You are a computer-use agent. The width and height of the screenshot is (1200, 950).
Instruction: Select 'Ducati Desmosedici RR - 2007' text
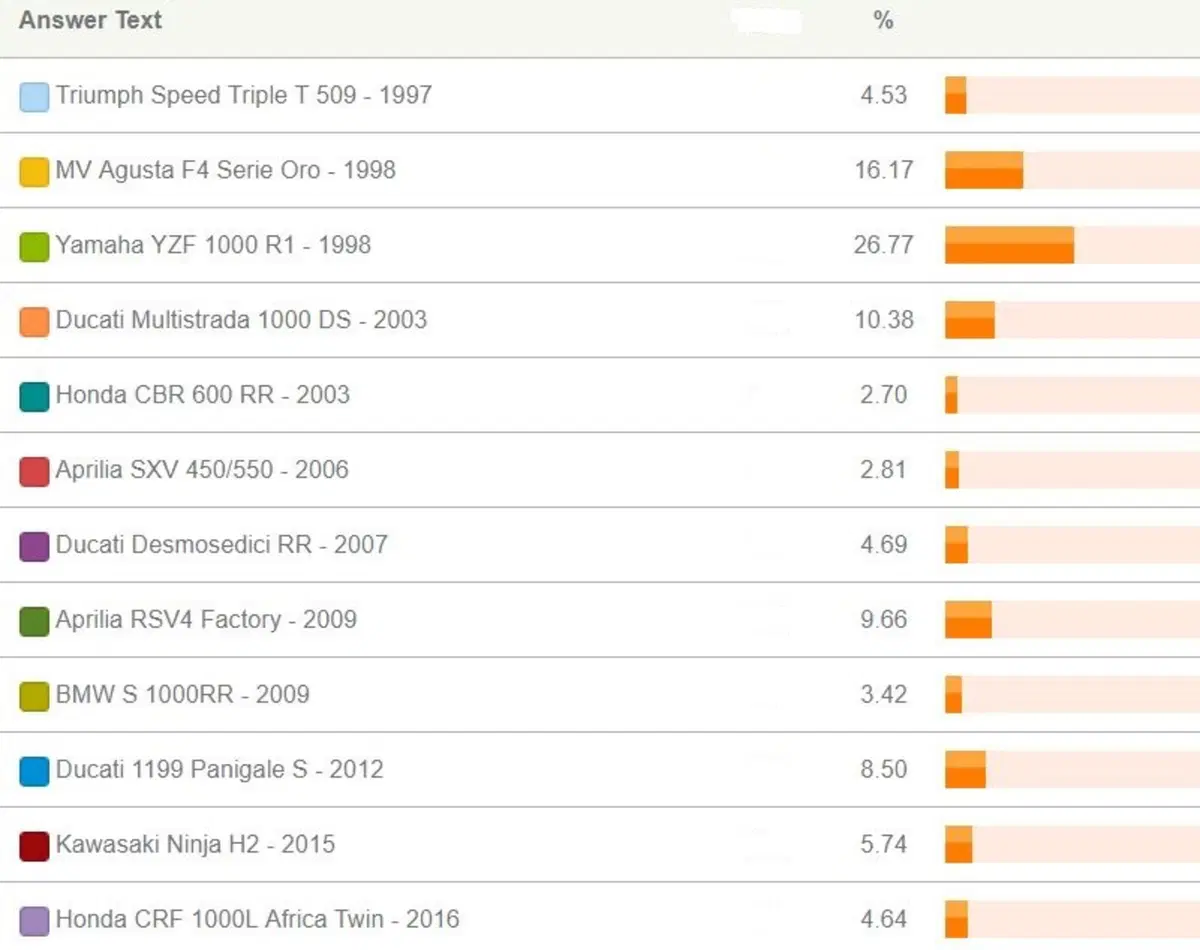pos(222,545)
